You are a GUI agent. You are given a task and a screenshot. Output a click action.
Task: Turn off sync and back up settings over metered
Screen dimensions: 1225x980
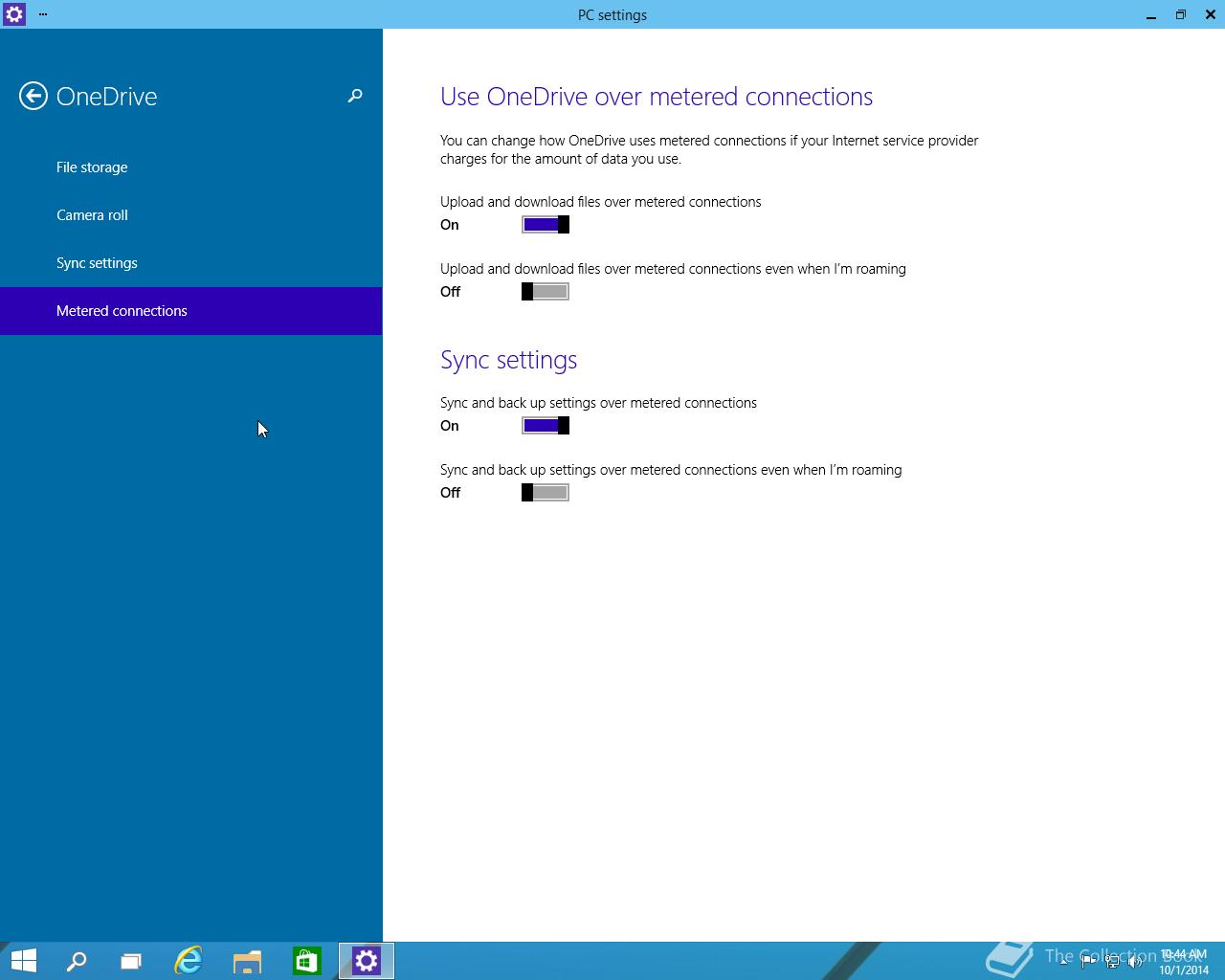[x=546, y=426]
